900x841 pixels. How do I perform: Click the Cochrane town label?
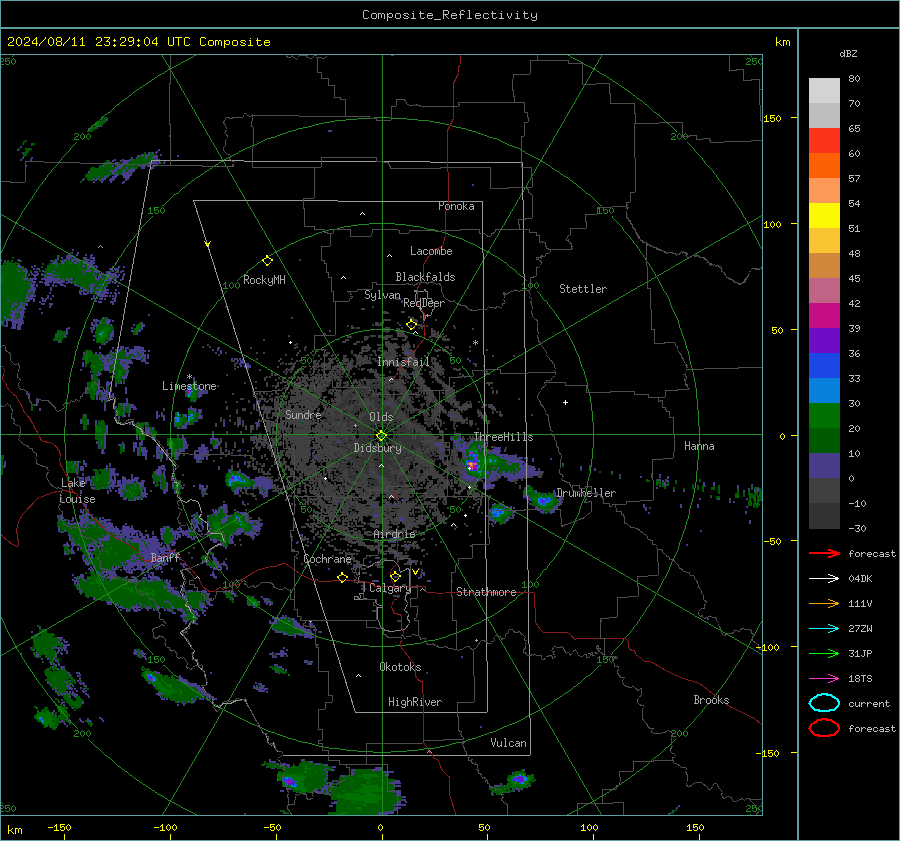(327, 559)
